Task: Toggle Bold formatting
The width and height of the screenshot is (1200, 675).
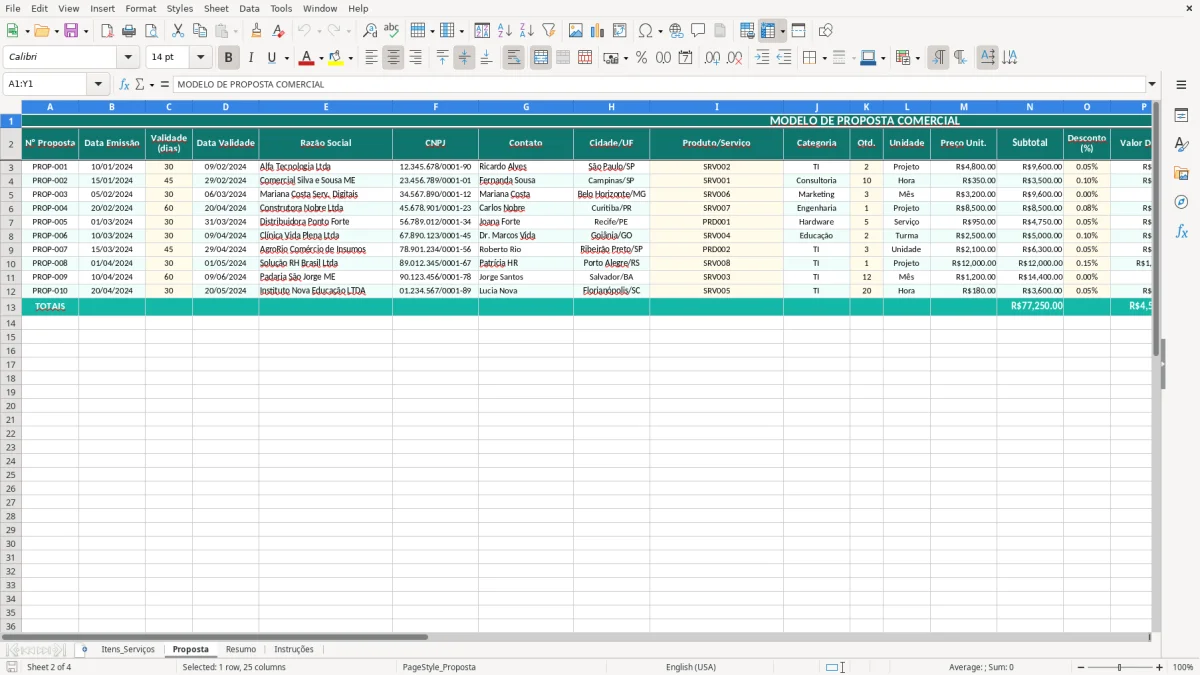Action: 229,58
